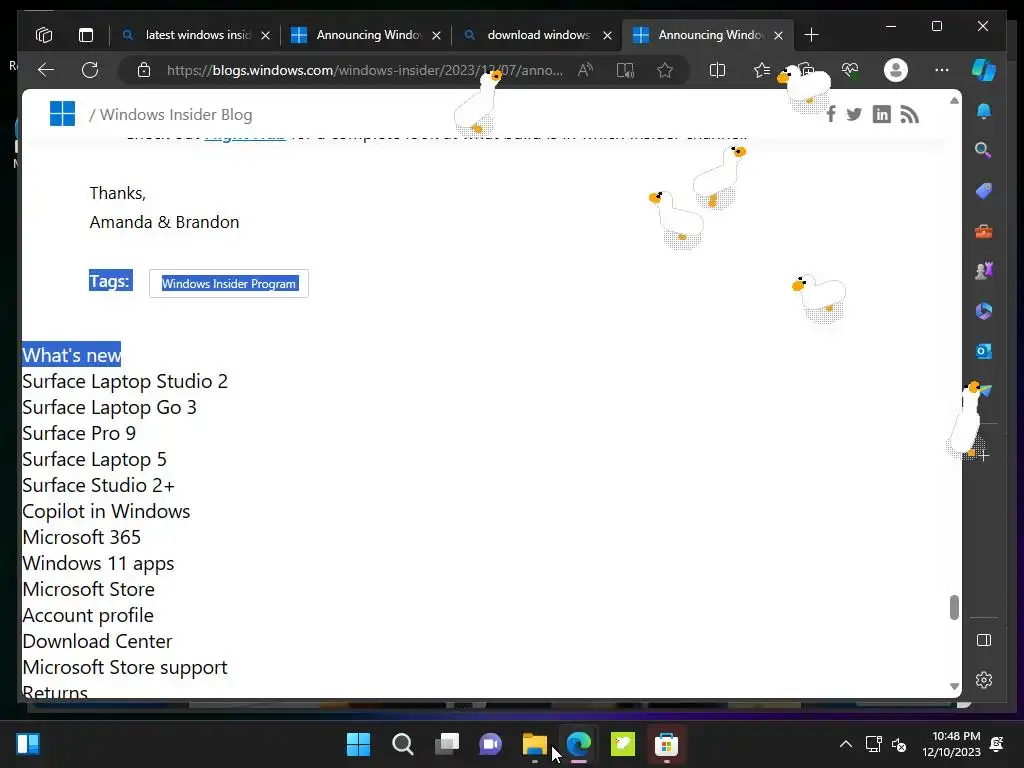Viewport: 1024px width, 768px height.
Task: Open the sidebar Search tool
Action: (x=984, y=151)
